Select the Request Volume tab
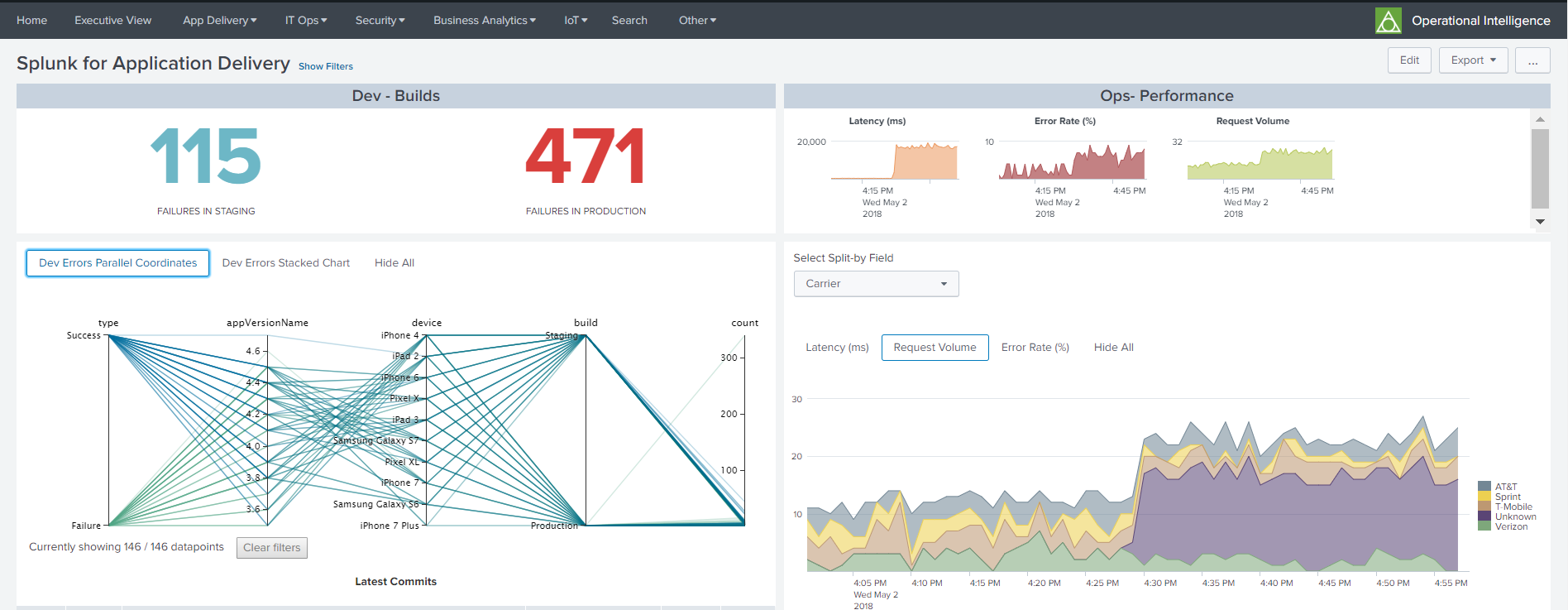Viewport: 1568px width, 610px height. (x=935, y=348)
